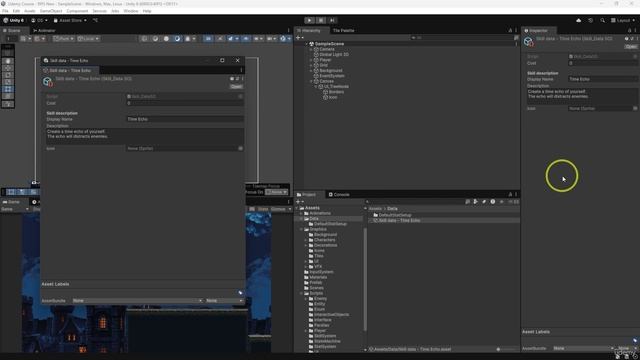Click asset label tag icon in floating window
This screenshot has height=360, width=640.
point(240,293)
